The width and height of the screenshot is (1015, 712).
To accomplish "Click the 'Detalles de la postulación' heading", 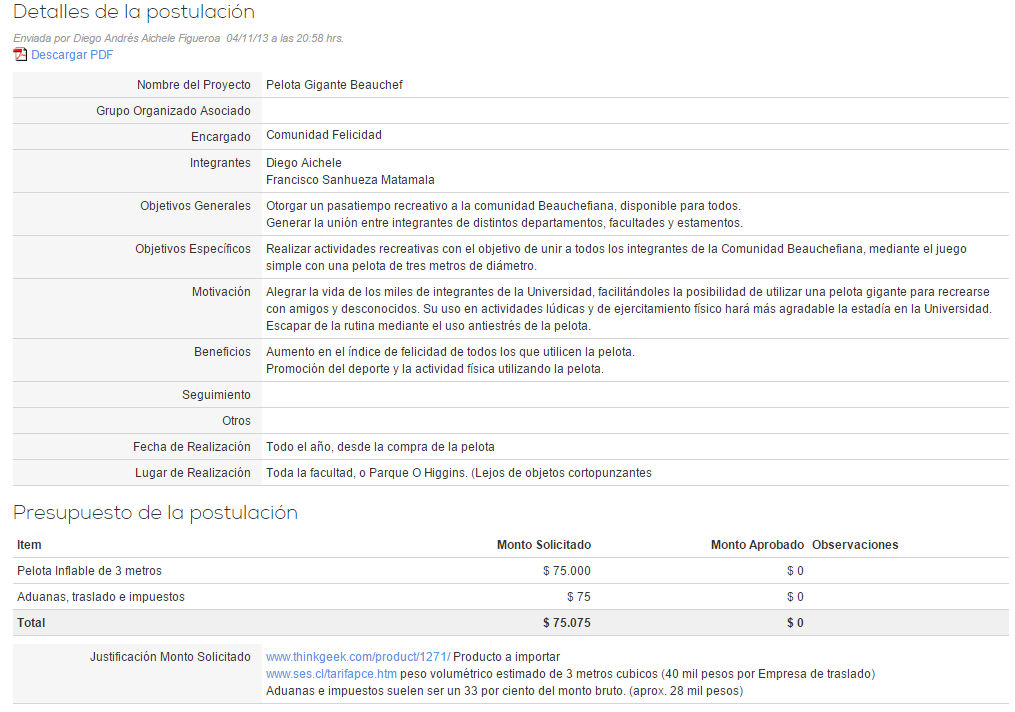I will click(x=134, y=13).
